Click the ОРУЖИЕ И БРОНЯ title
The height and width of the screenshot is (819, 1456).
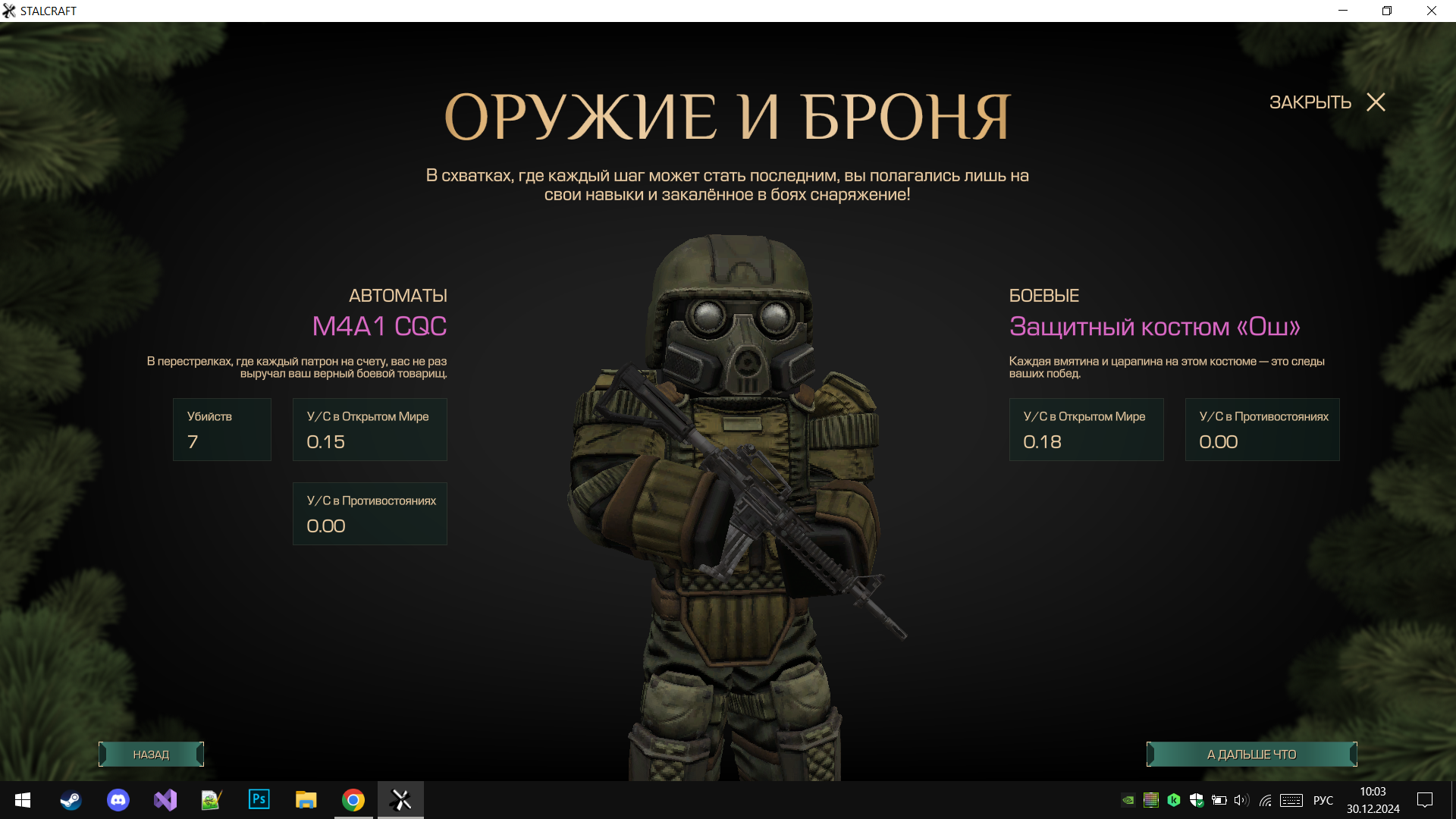coord(727,117)
